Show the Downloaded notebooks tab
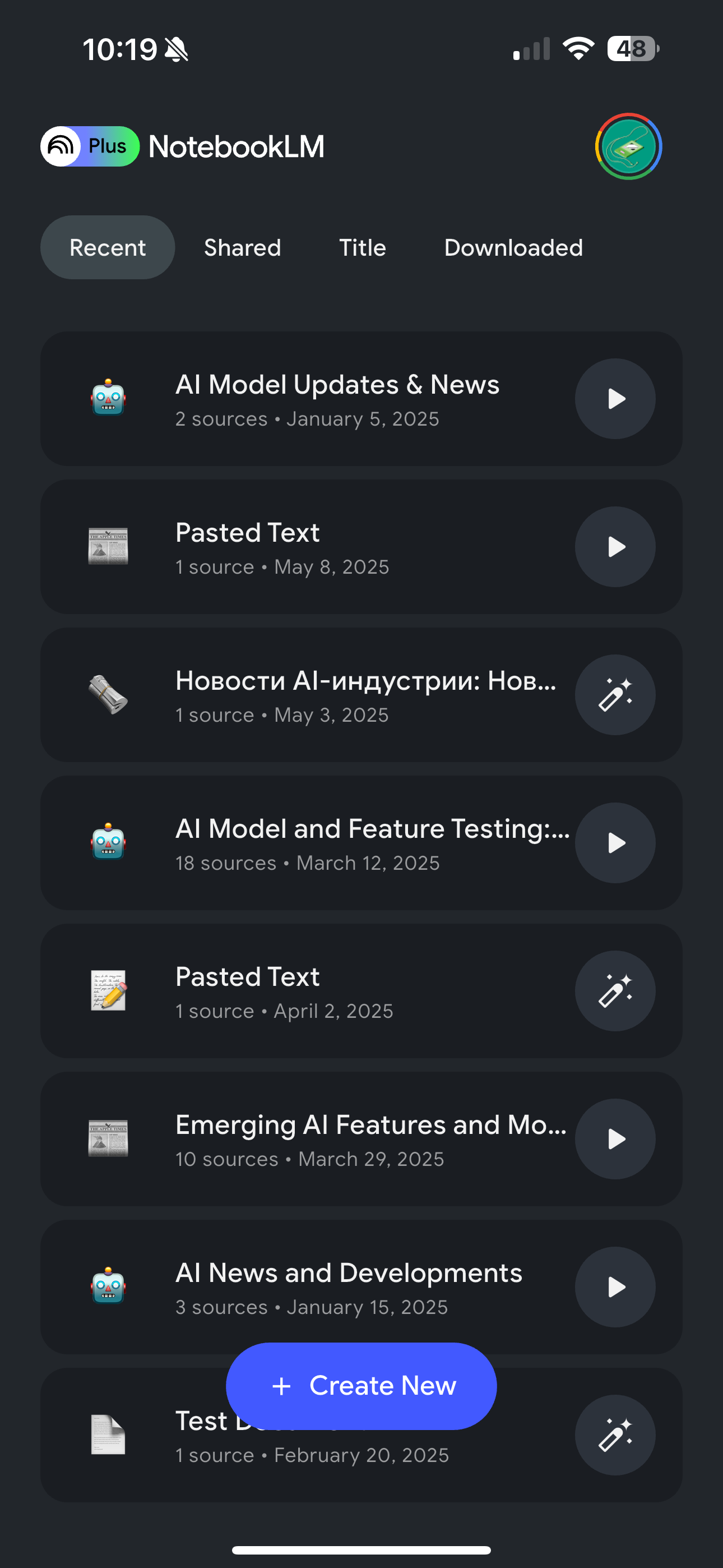Screen dimensions: 723x1568 tap(513, 248)
